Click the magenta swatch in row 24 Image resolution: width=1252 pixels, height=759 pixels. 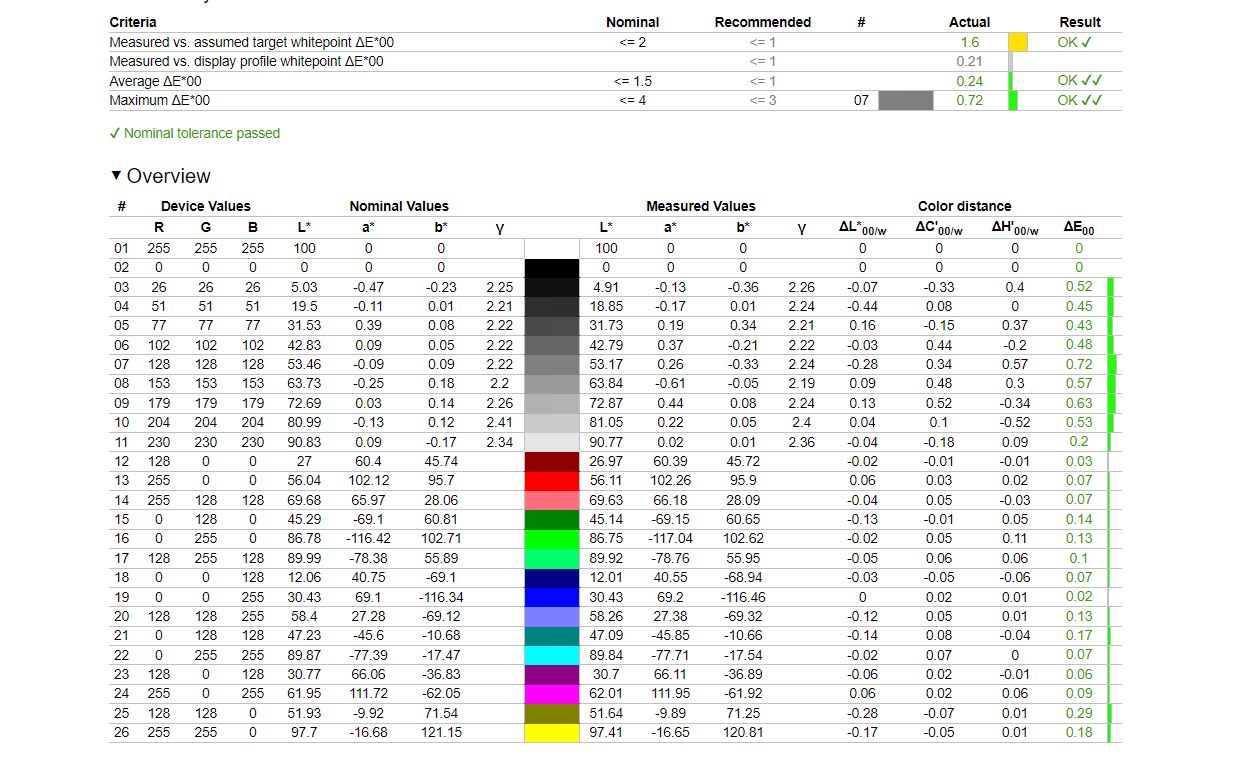[552, 694]
